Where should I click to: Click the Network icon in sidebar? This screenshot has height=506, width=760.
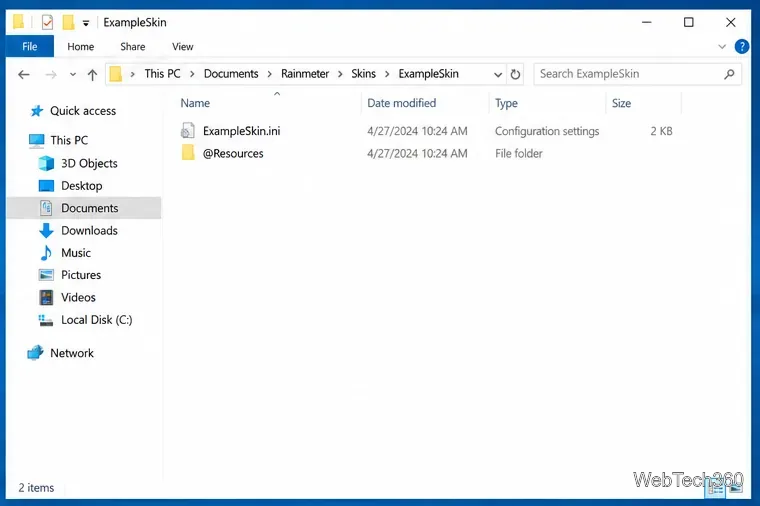35,353
